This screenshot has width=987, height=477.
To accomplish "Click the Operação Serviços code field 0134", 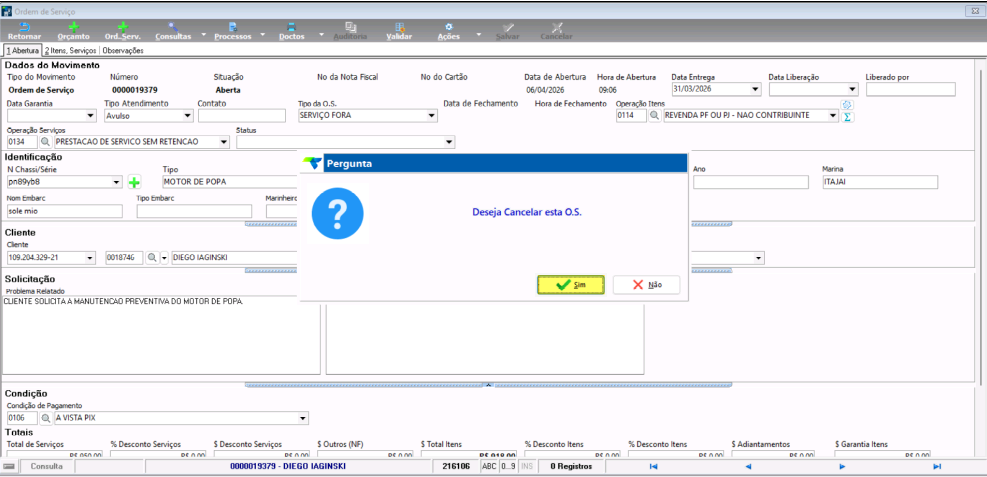I will pyautogui.click(x=22, y=142).
